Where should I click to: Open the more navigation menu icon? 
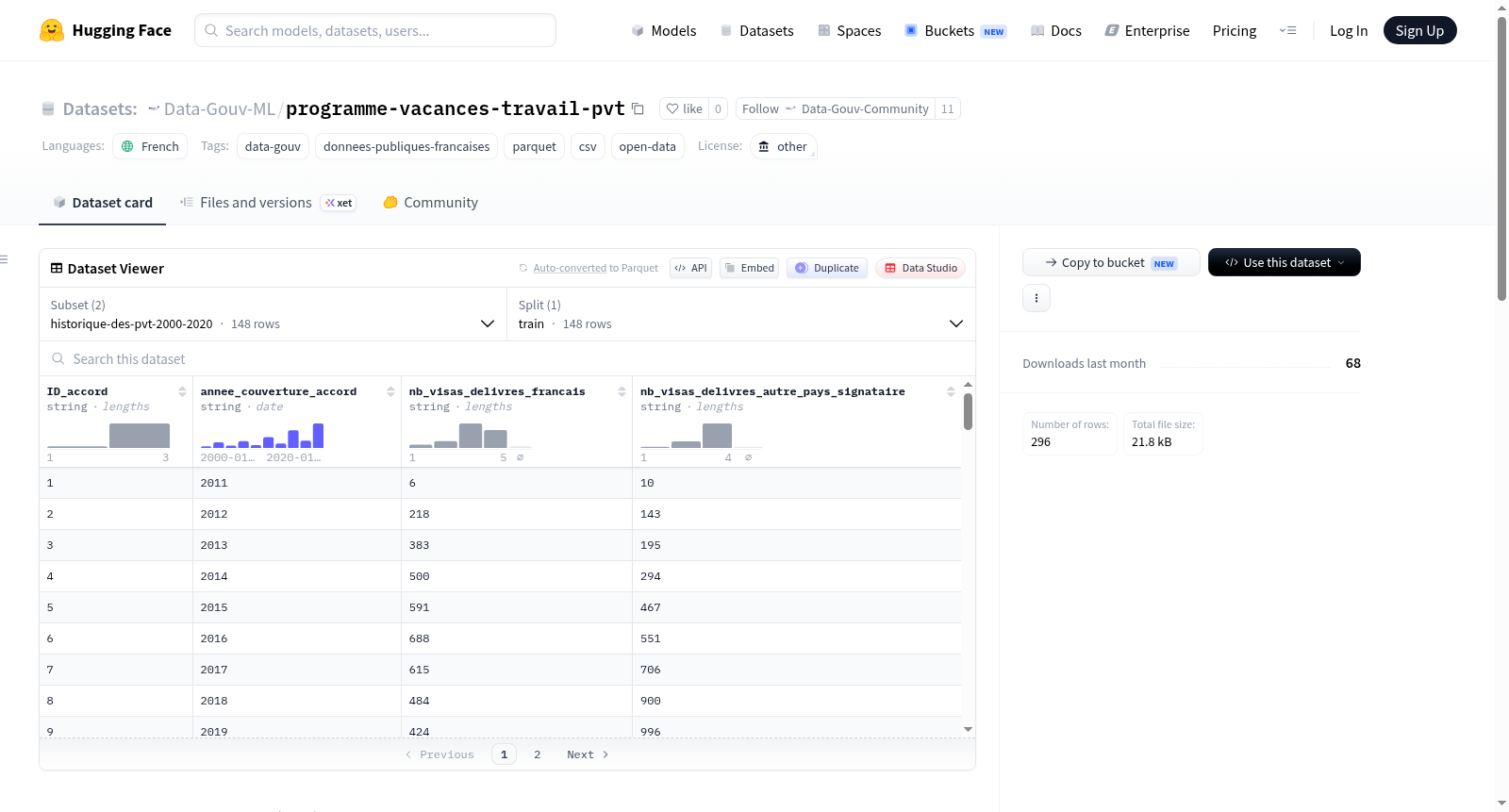(1287, 30)
